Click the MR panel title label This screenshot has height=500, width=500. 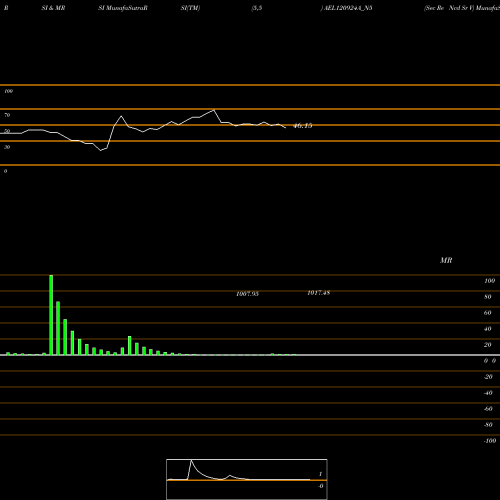pyautogui.click(x=446, y=260)
